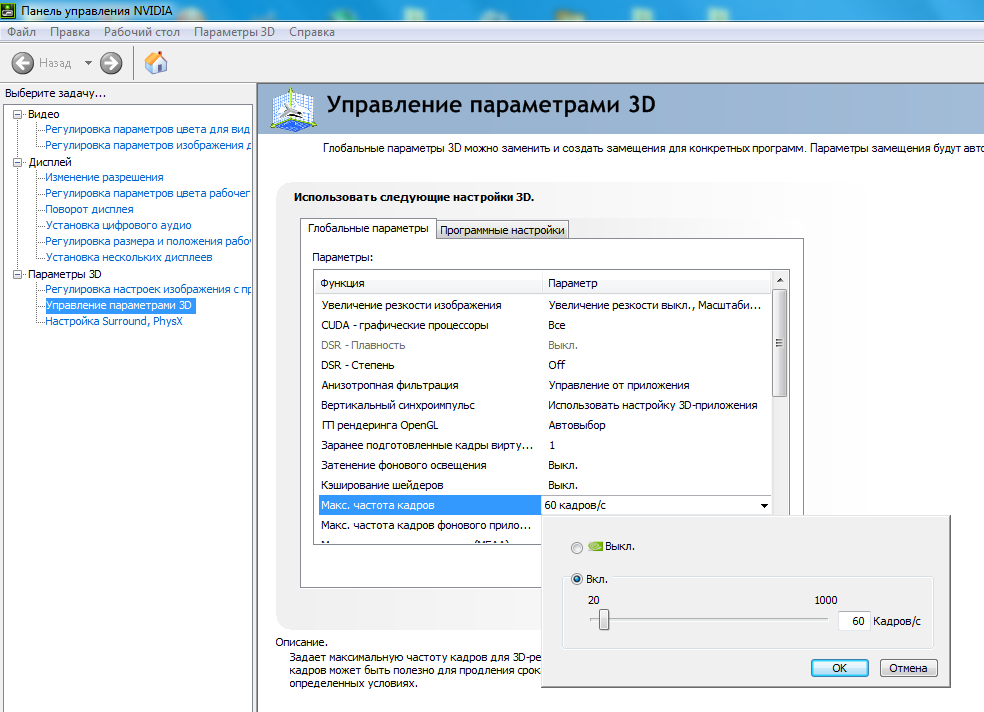This screenshot has height=712, width=984.
Task: Collapse the Параметры 3D tree node
Action: tap(18, 274)
